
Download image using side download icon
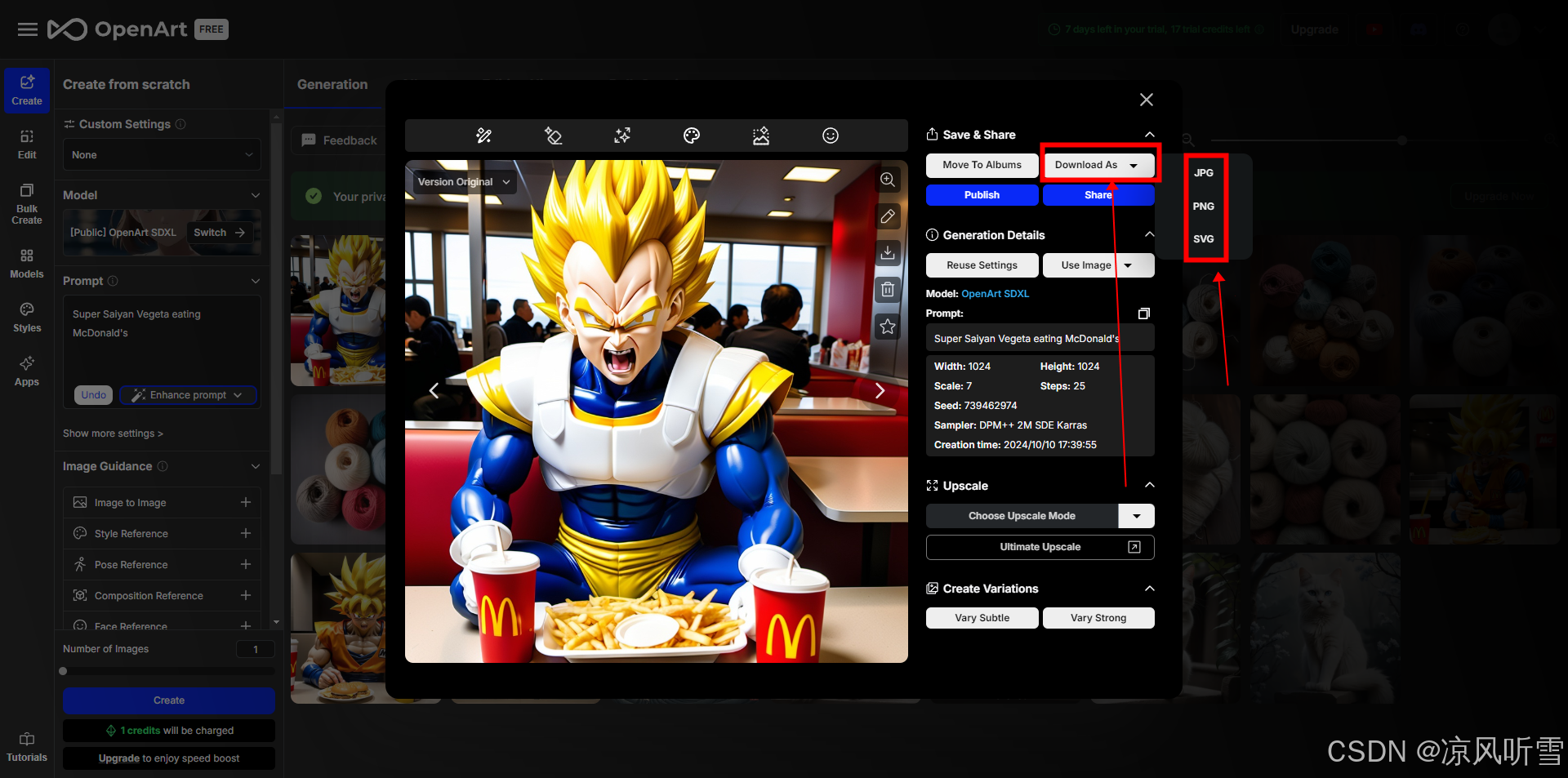click(888, 253)
